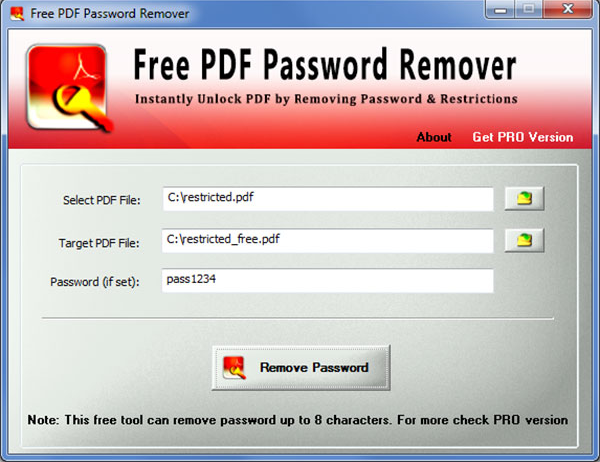This screenshot has width=600, height=462.
Task: Close the Free PDF Password Remover window
Action: click(x=567, y=9)
